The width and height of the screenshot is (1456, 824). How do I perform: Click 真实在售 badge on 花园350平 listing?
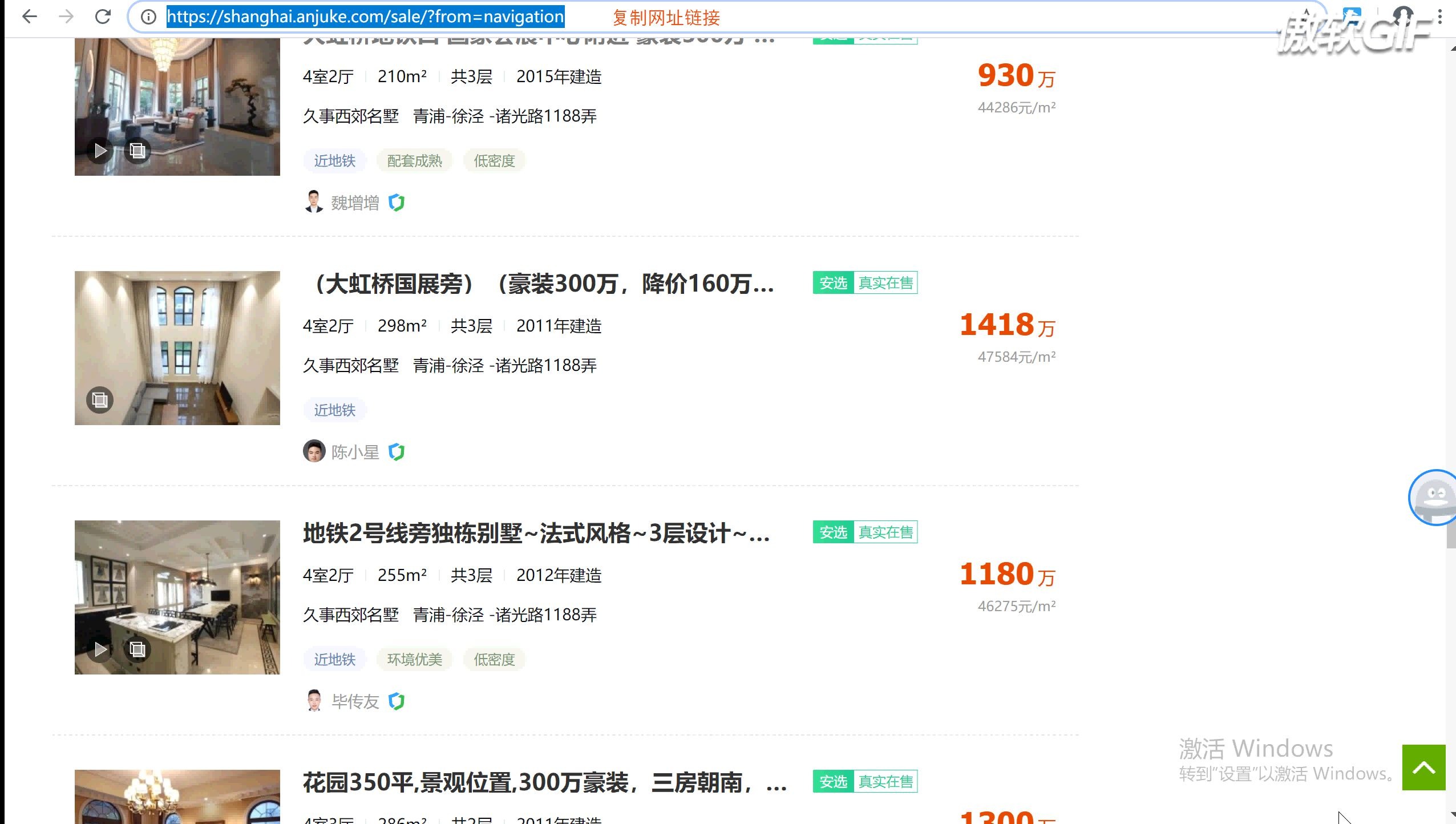click(x=886, y=781)
